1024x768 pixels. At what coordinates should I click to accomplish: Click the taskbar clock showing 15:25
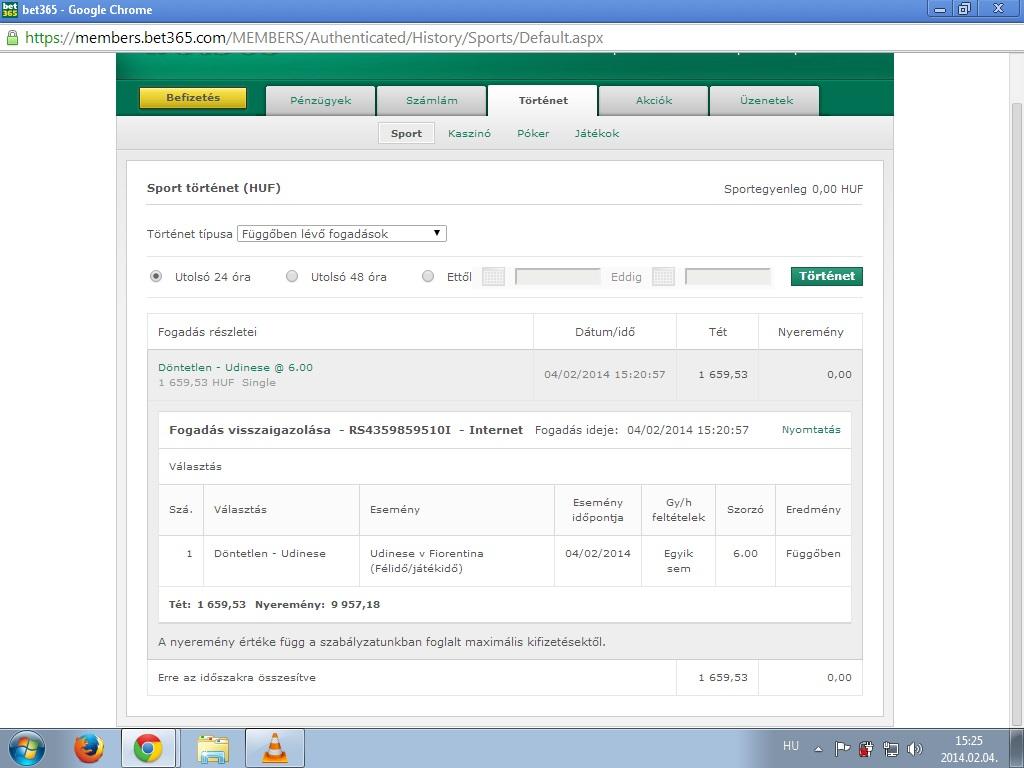pos(968,748)
